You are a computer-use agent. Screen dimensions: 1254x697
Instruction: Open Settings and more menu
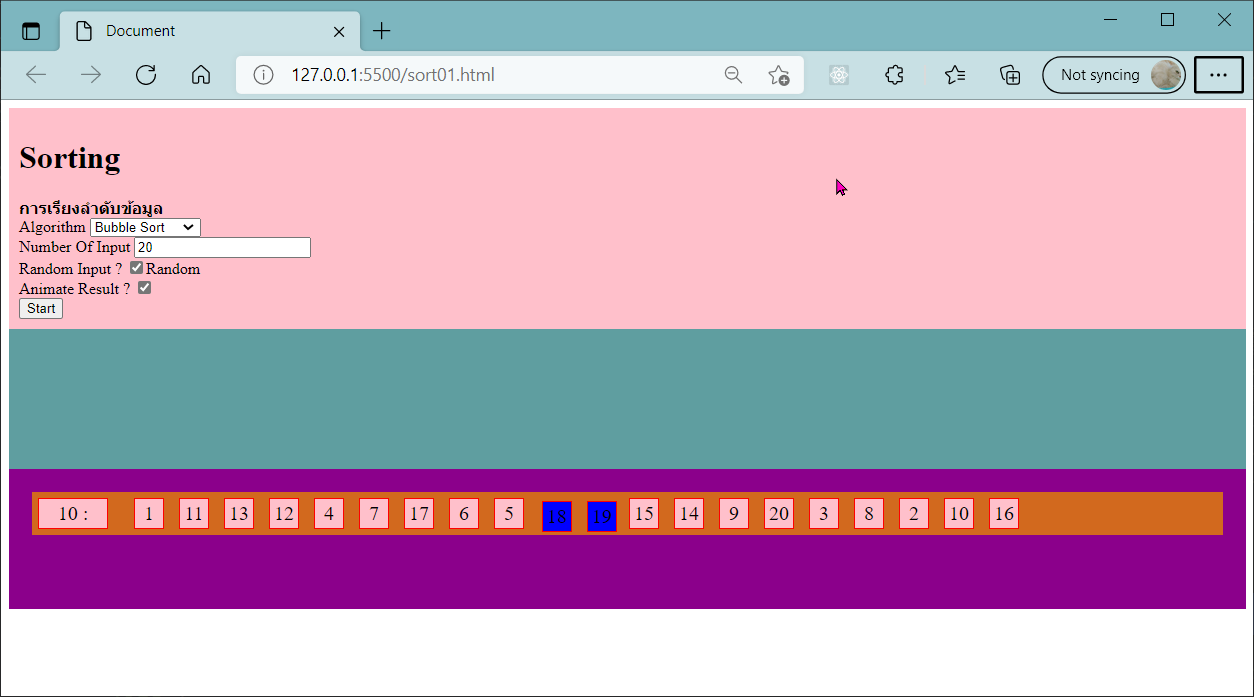(1219, 75)
